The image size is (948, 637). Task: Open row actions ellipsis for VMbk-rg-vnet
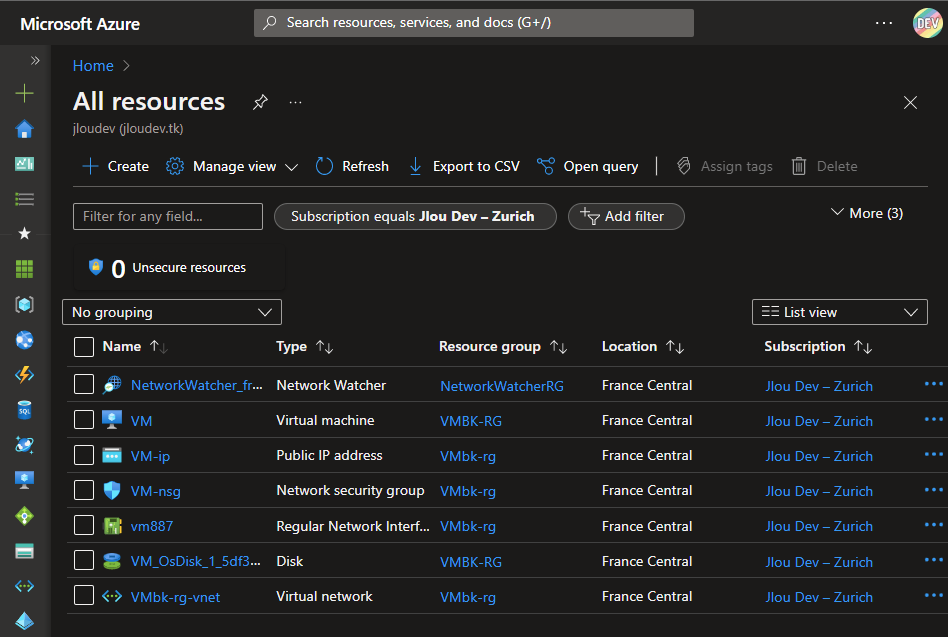[933, 595]
